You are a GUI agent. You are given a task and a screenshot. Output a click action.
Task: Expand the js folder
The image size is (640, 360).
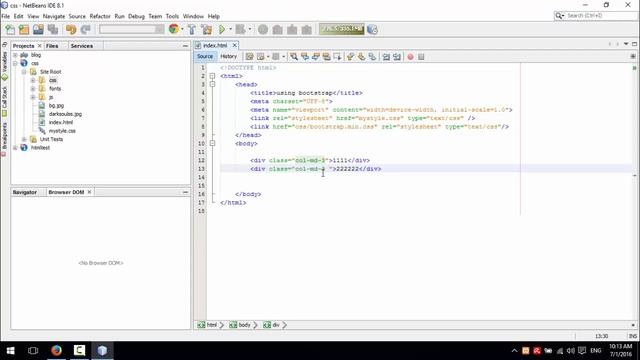(x=33, y=97)
